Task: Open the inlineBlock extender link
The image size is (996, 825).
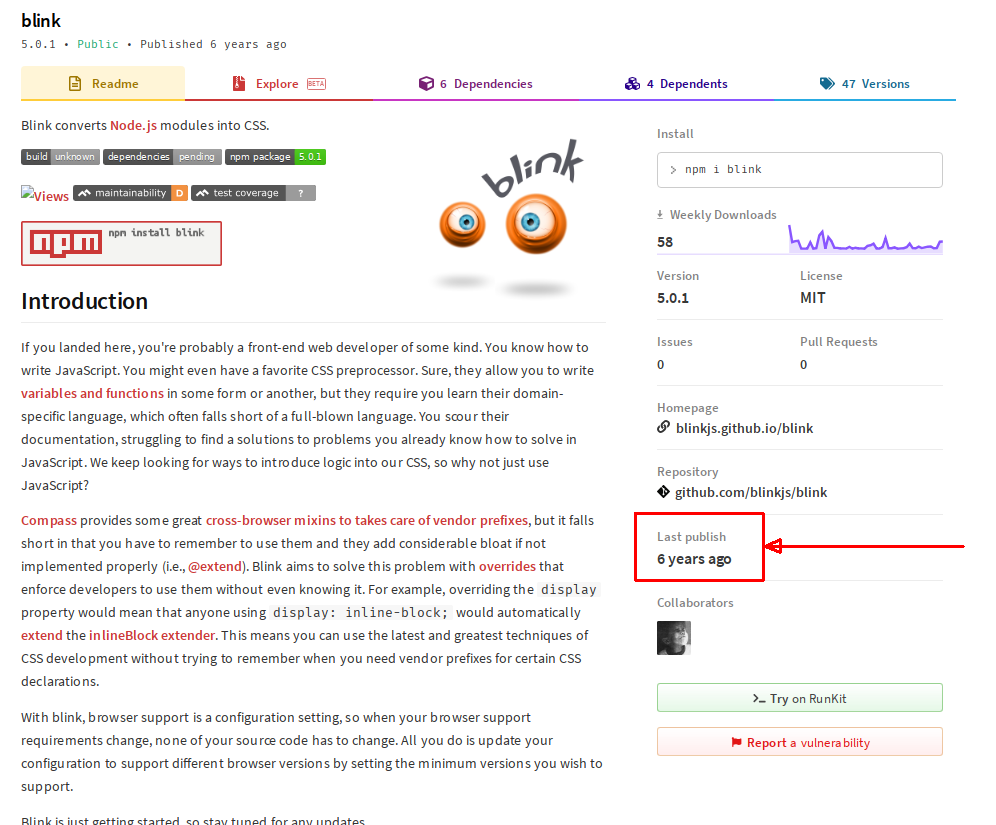Action: click(152, 635)
